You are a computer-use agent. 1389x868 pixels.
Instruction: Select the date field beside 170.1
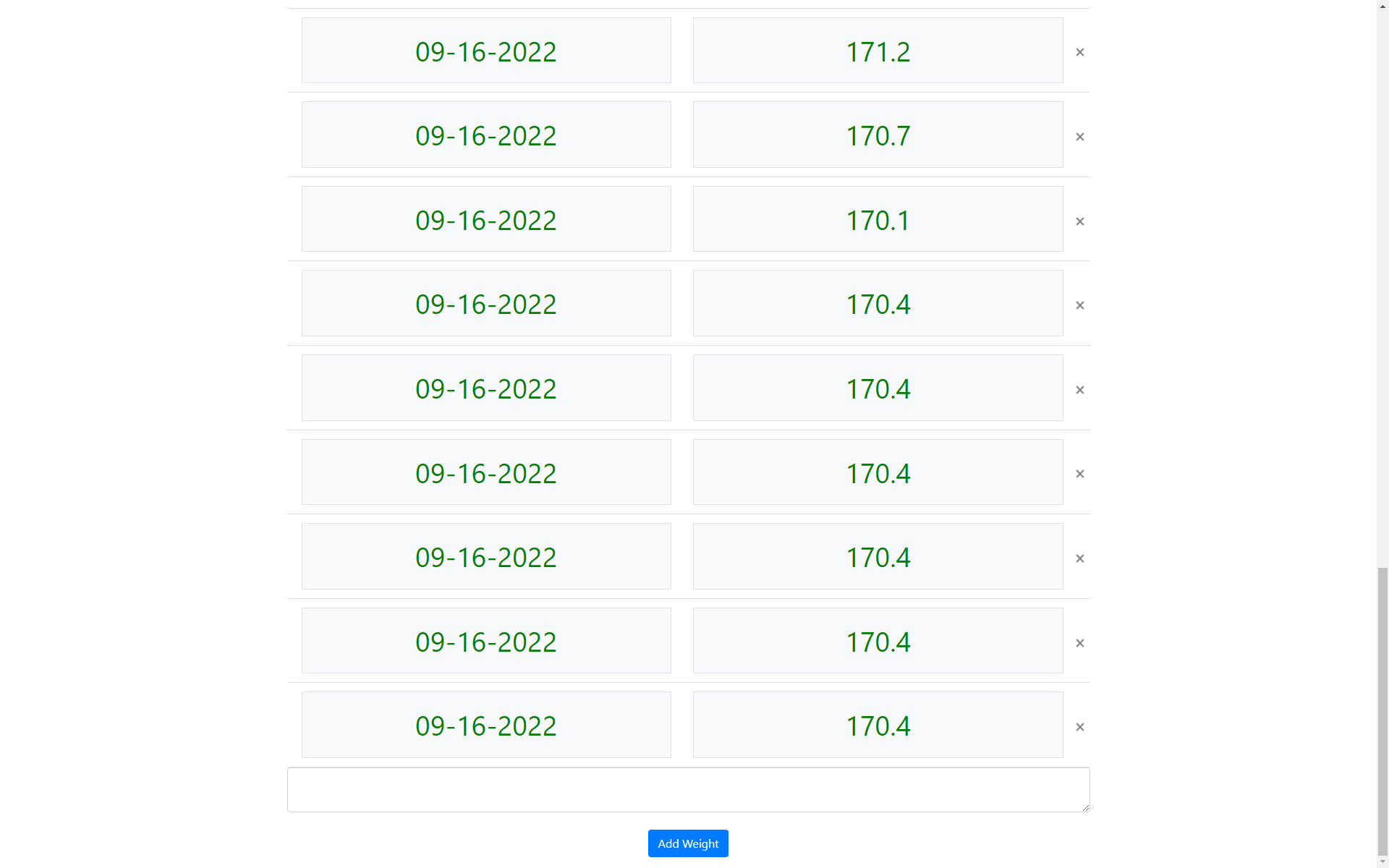coord(486,219)
